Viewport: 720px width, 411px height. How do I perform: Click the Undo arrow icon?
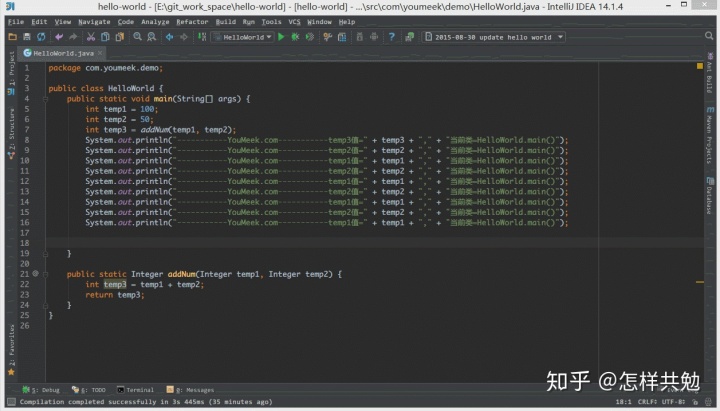[59, 37]
